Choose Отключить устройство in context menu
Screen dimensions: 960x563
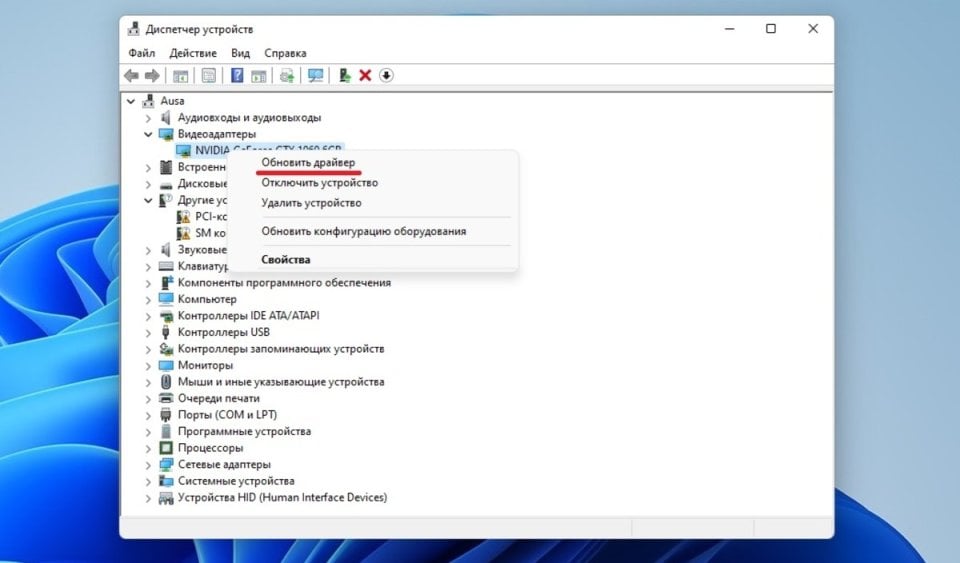319,183
